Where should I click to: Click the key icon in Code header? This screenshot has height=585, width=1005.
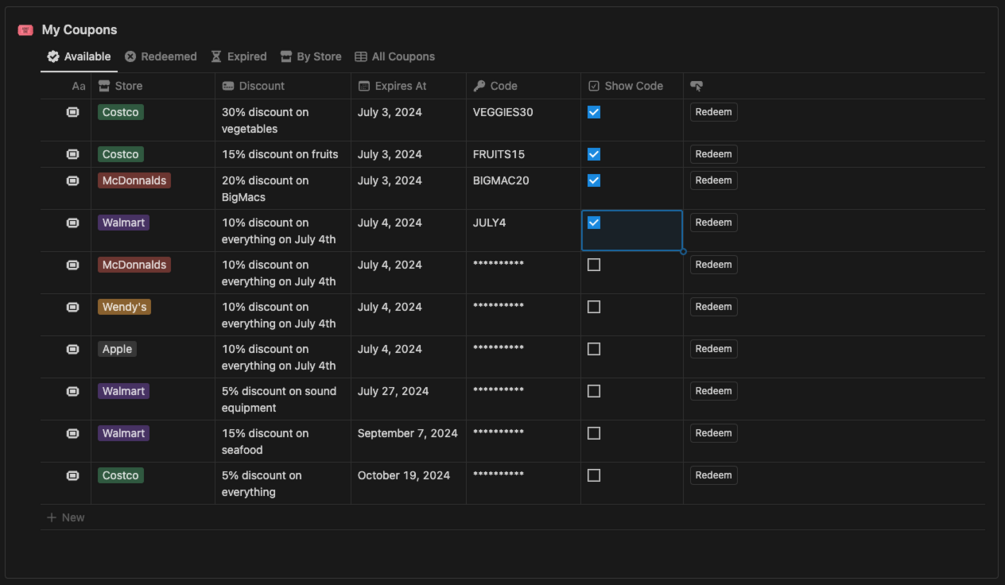tap(479, 86)
